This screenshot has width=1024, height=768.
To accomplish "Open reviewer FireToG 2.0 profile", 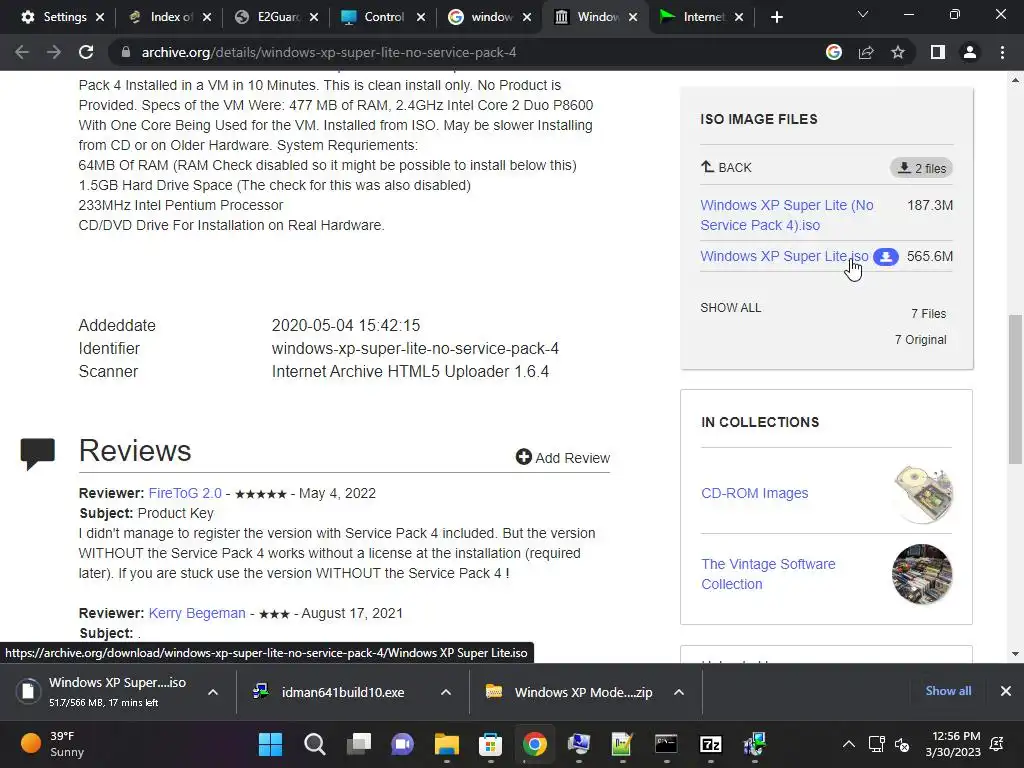I will click(x=185, y=493).
